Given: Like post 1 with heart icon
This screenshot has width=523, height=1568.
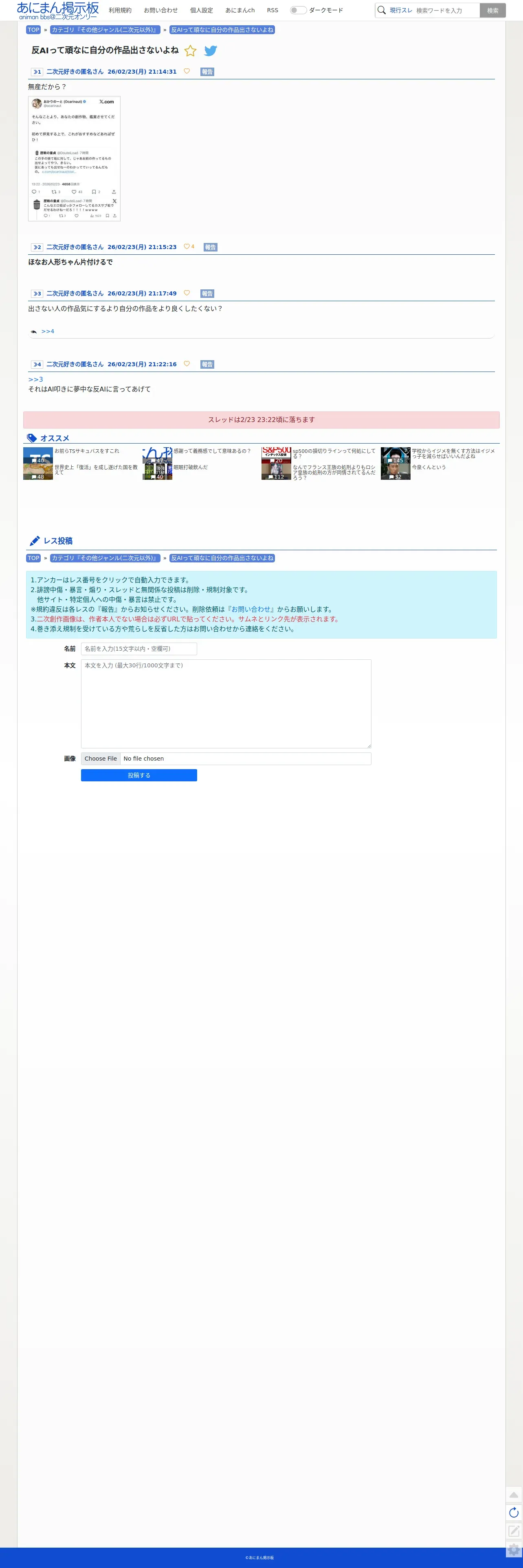Looking at the screenshot, I should point(187,71).
